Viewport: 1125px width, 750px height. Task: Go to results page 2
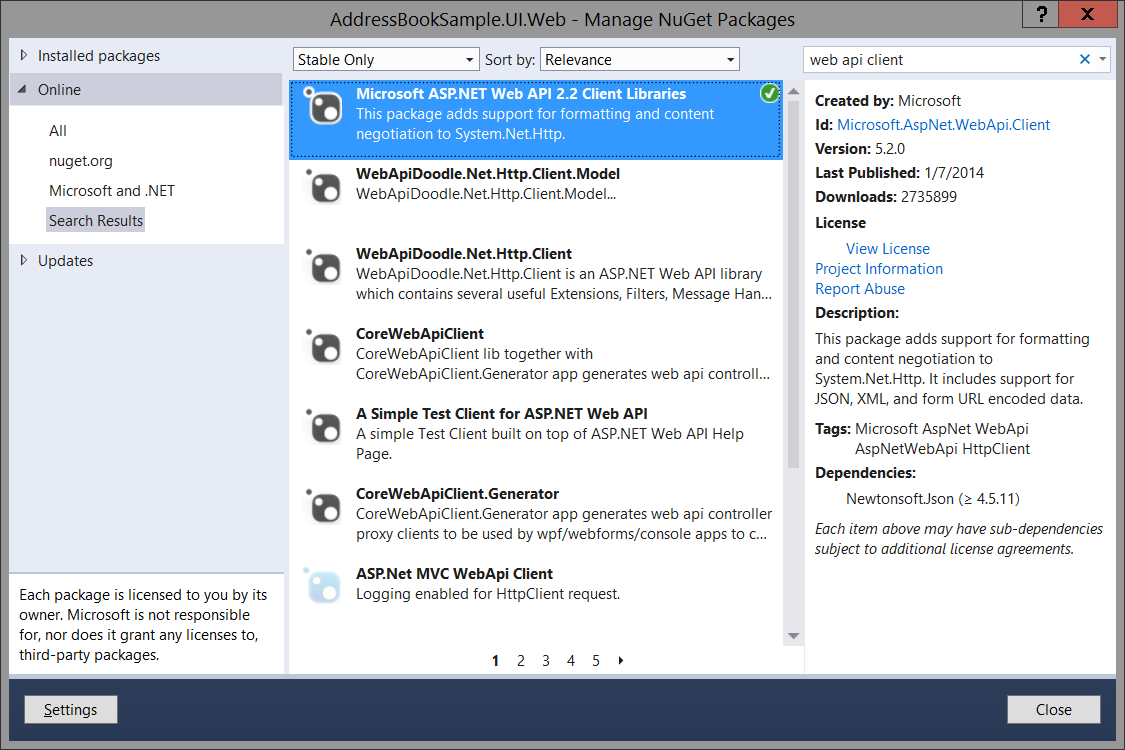click(x=521, y=660)
